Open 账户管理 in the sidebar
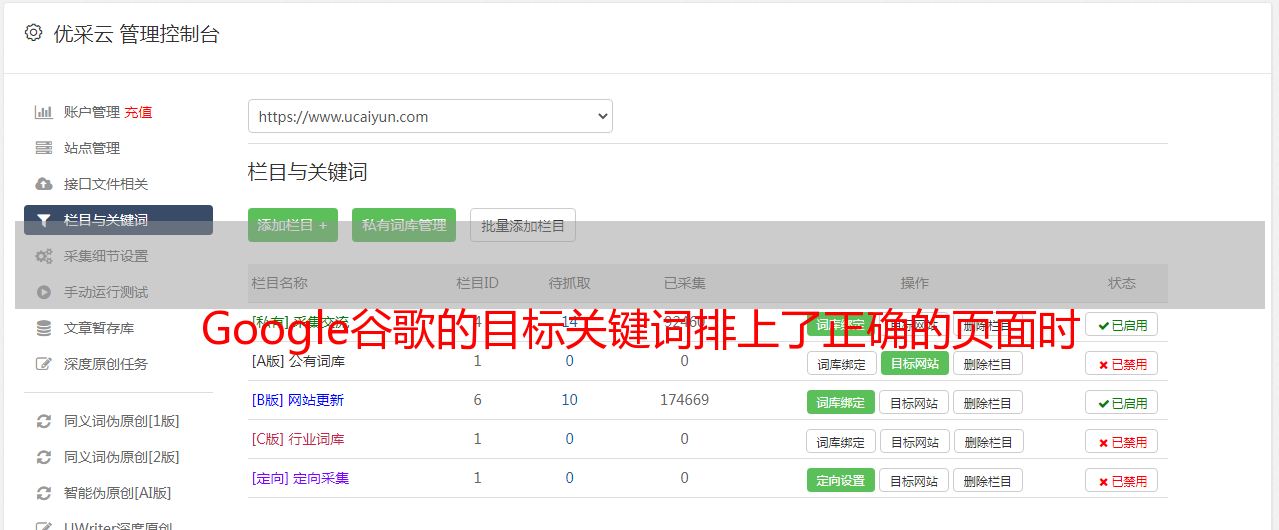The image size is (1279, 530). (x=91, y=112)
